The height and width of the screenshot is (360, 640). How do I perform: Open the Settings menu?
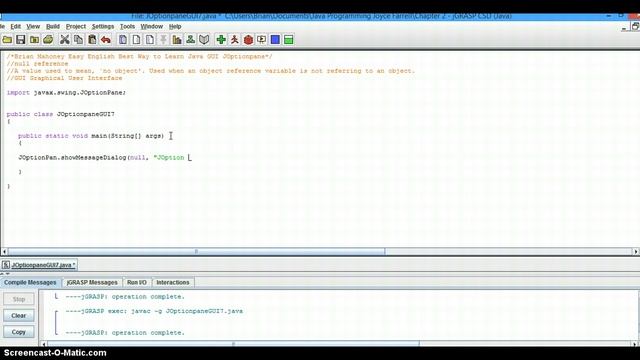point(103,27)
